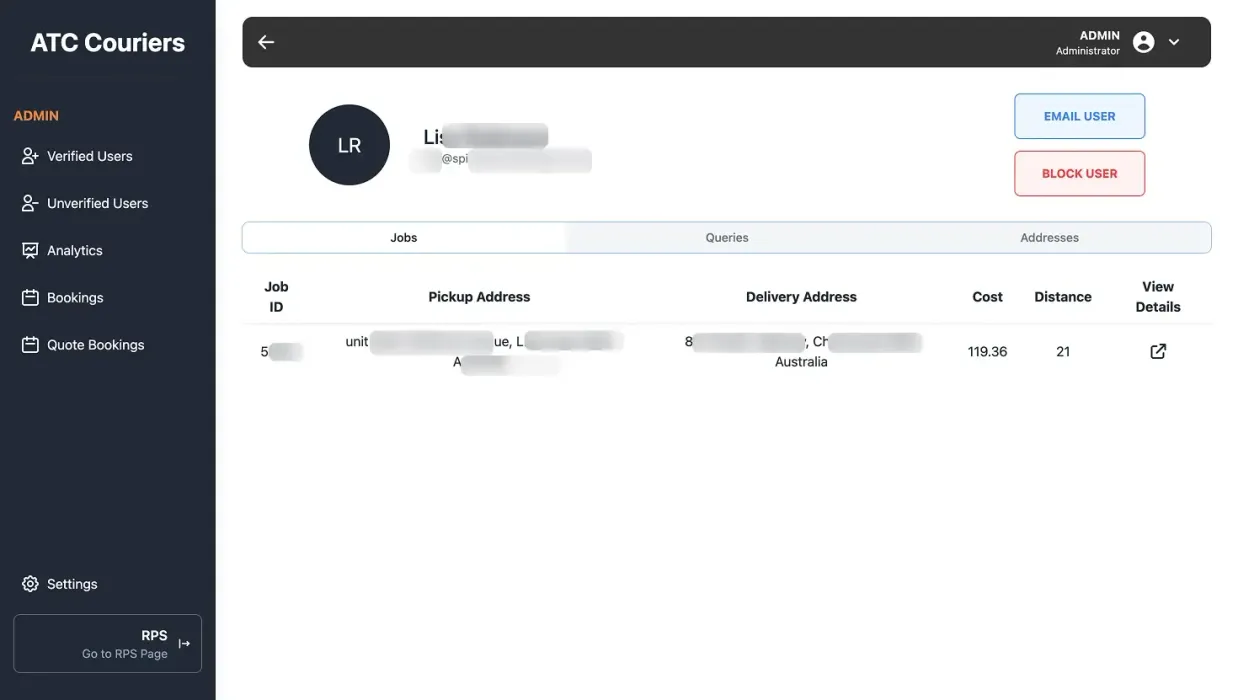The width and height of the screenshot is (1238, 700).
Task: Click the delivery address text with Australia
Action: pyautogui.click(x=801, y=352)
